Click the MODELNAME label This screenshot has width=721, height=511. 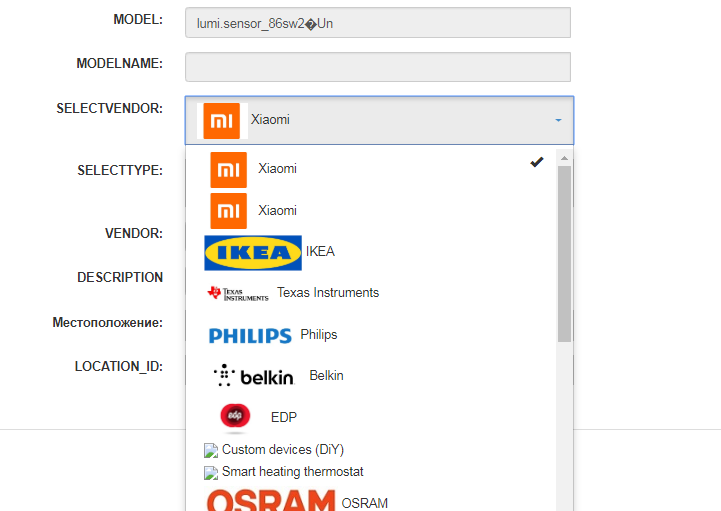pyautogui.click(x=120, y=63)
